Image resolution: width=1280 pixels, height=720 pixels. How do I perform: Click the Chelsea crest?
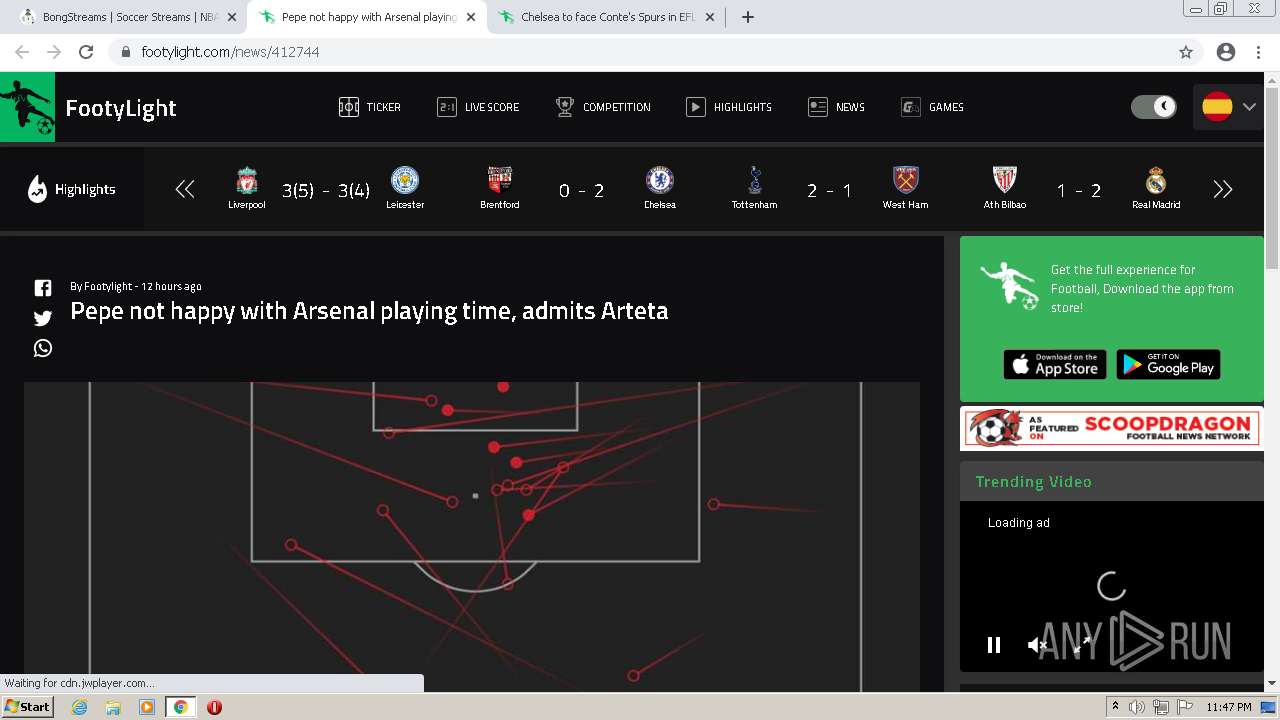(660, 180)
